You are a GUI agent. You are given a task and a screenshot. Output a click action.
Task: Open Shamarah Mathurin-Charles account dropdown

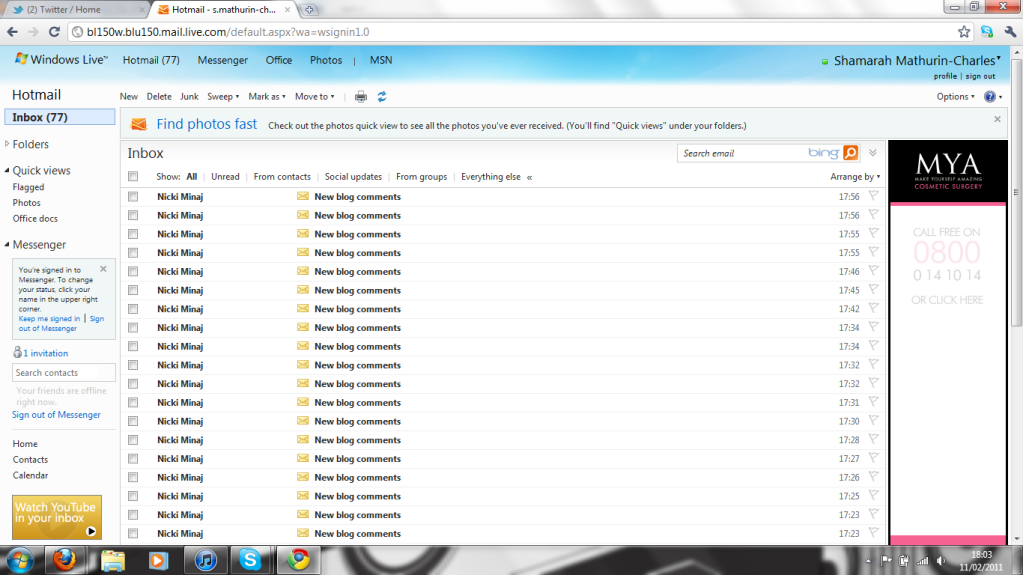tap(917, 61)
